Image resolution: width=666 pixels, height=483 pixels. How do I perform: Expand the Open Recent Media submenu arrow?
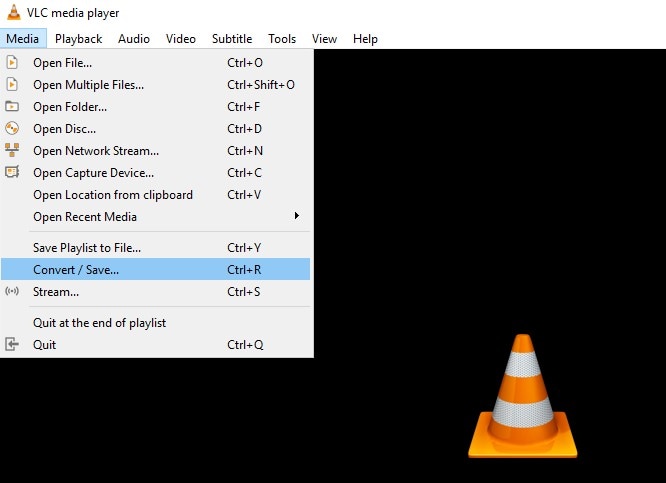(296, 216)
